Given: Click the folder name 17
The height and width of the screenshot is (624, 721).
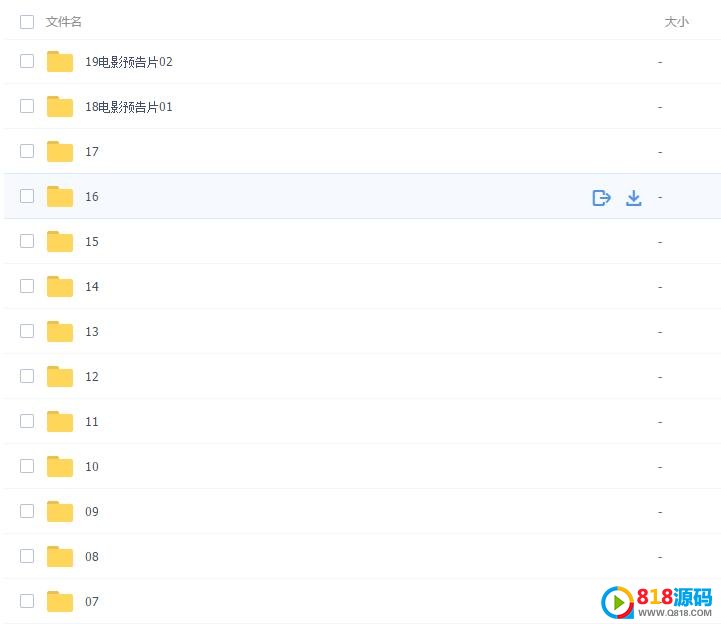Looking at the screenshot, I should click(92, 152).
